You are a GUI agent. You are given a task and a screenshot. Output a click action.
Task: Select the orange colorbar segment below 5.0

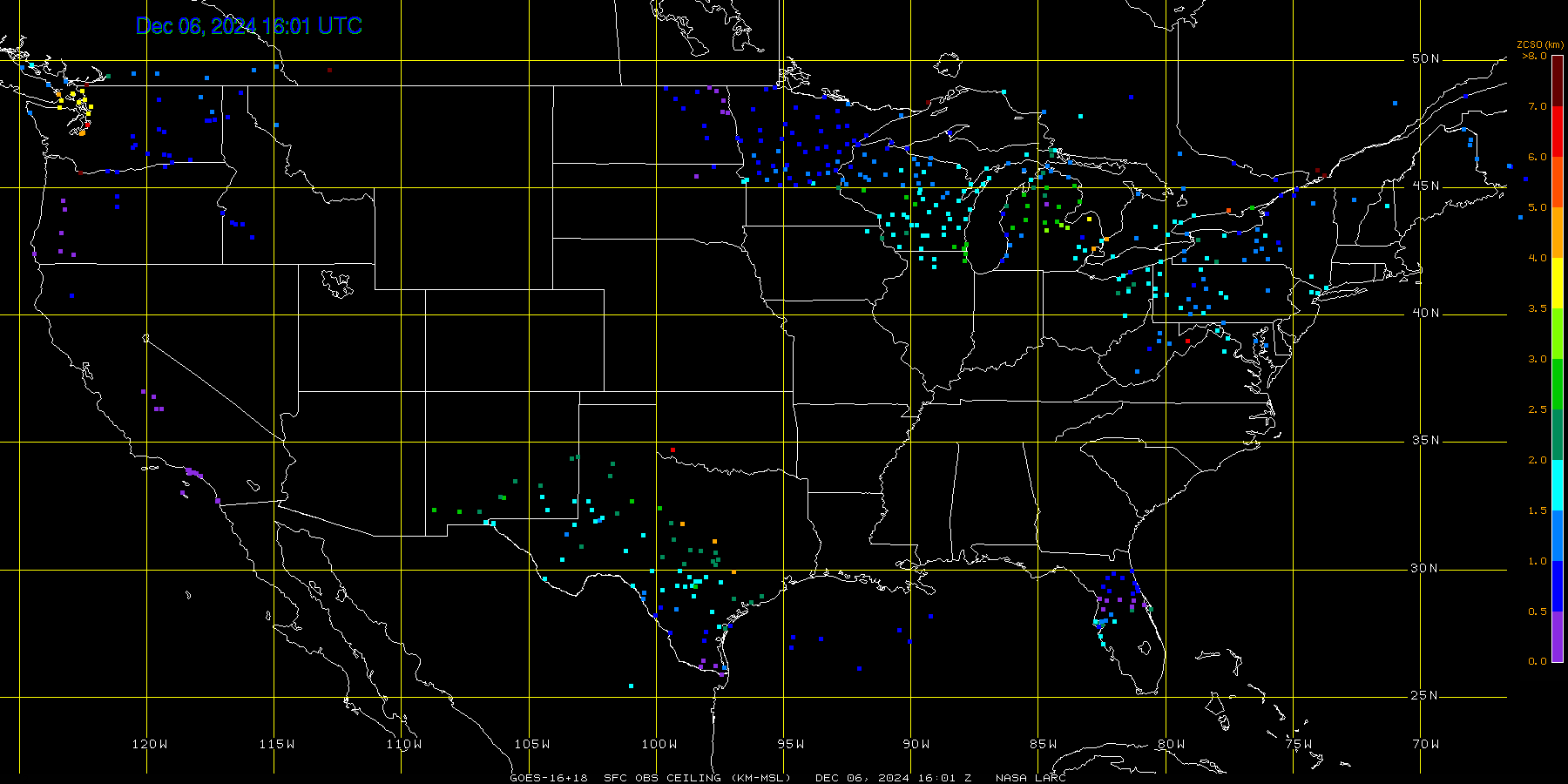pos(1558,232)
